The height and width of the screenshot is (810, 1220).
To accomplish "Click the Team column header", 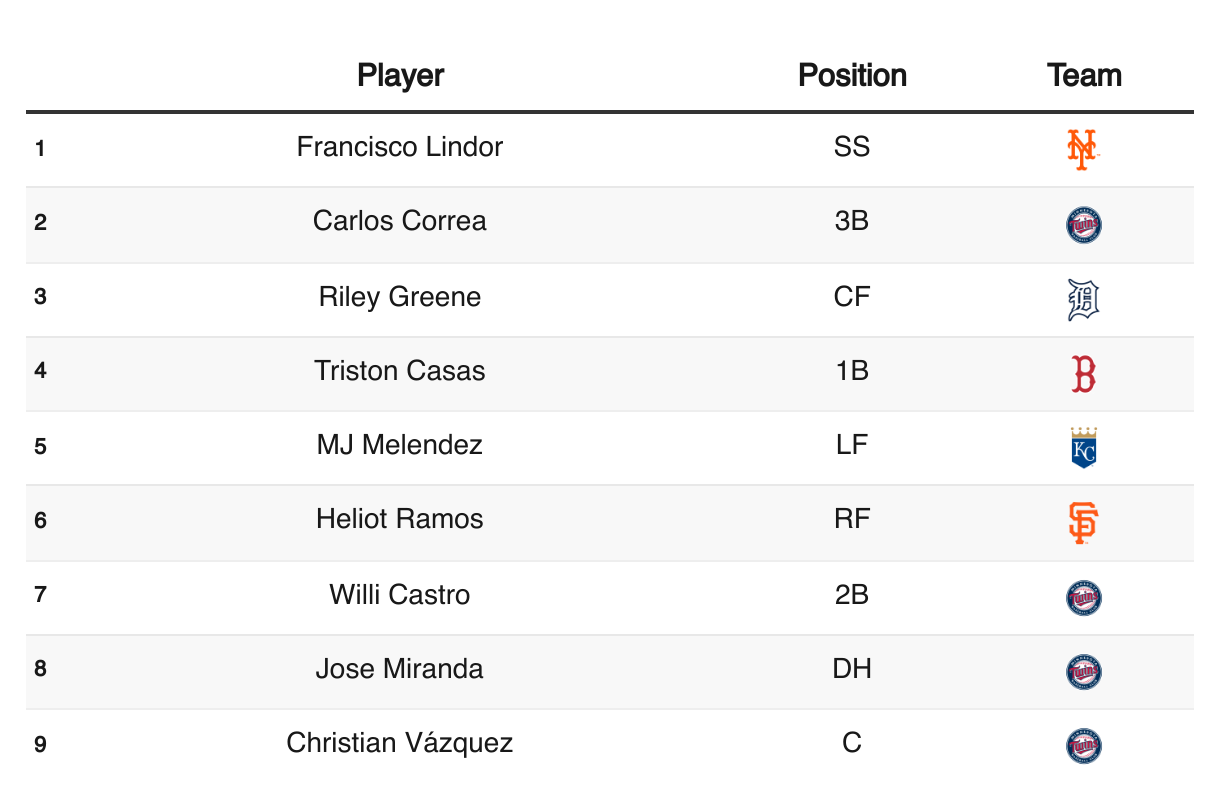I will 1084,75.
